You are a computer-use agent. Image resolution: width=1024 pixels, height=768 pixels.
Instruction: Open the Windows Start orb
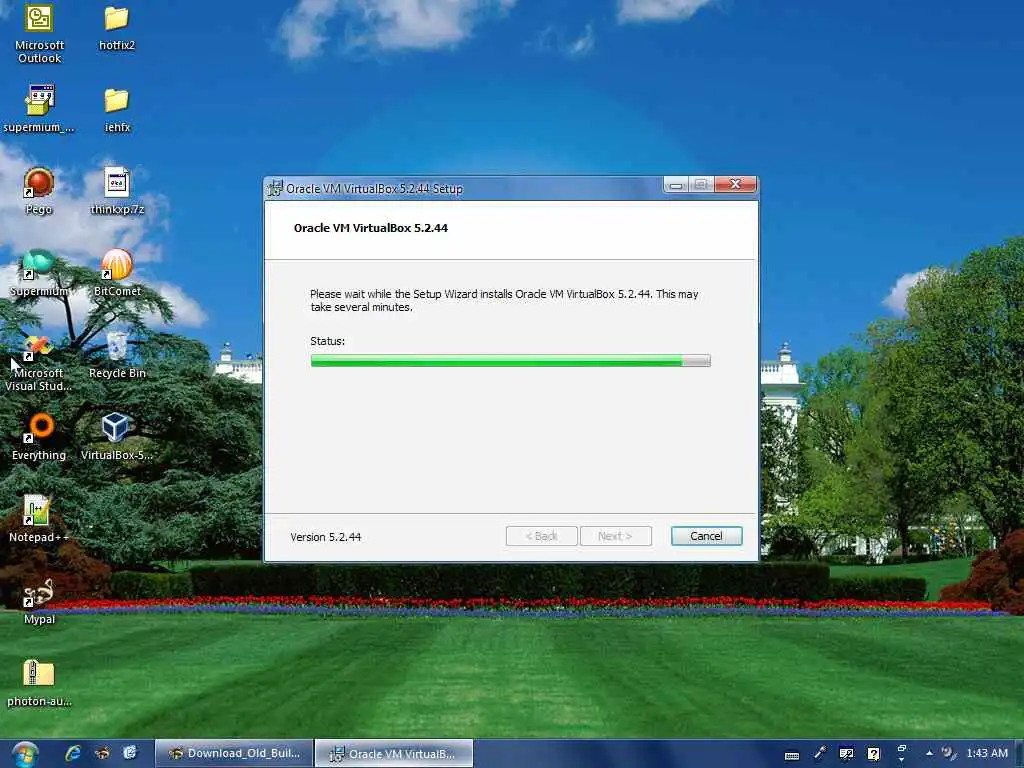25,754
